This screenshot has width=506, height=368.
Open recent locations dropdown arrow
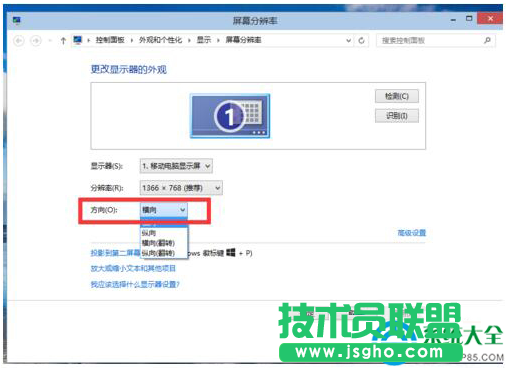pyautogui.click(x=50, y=41)
